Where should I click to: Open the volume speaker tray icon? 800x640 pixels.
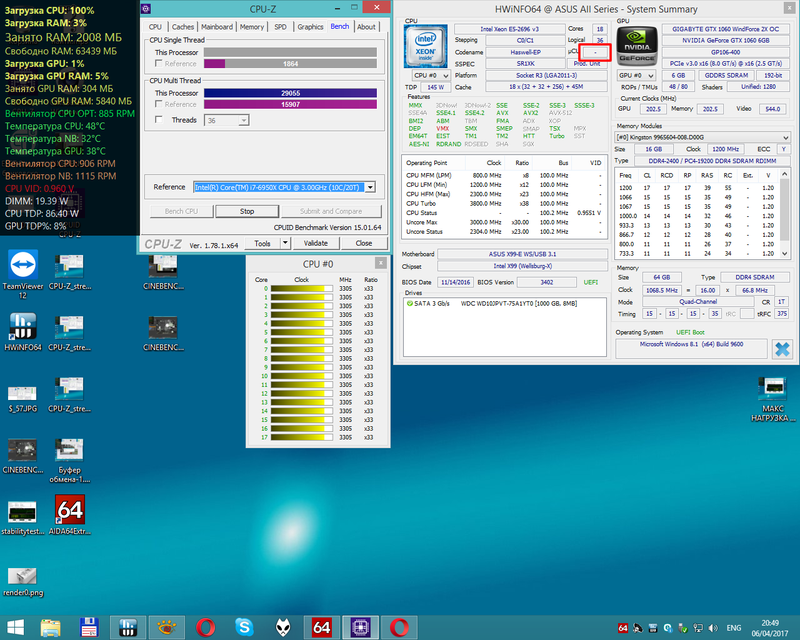[713, 628]
